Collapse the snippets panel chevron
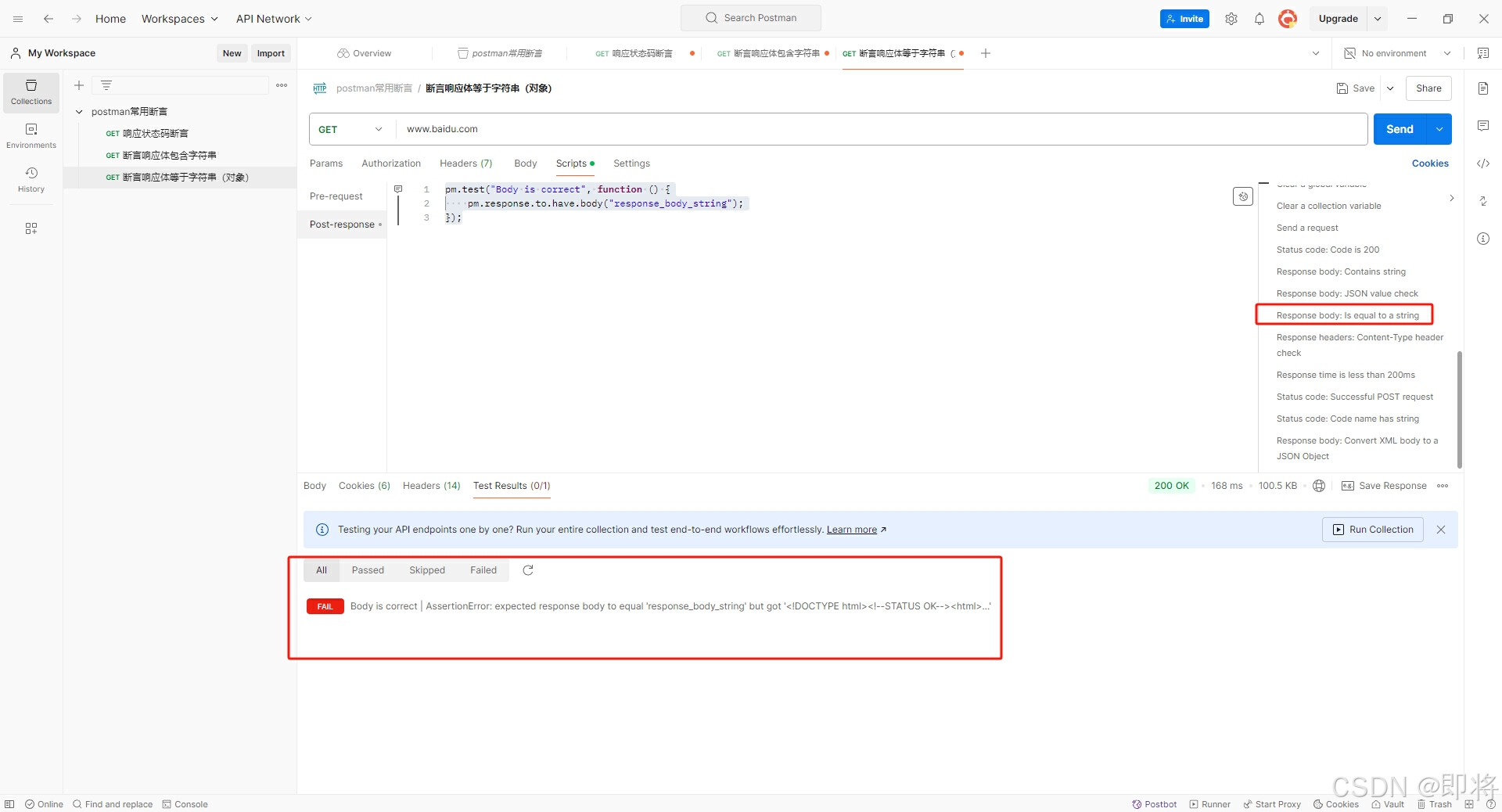The height and width of the screenshot is (812, 1502). coord(1451,198)
